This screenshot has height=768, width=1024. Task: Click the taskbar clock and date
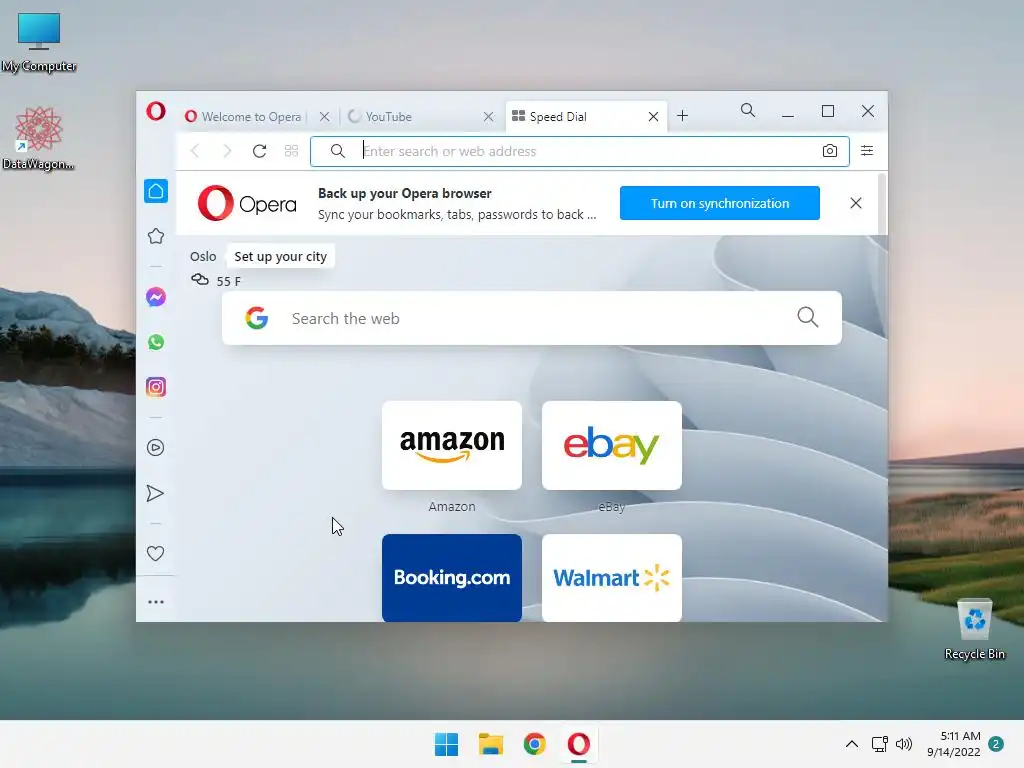pyautogui.click(x=953, y=744)
